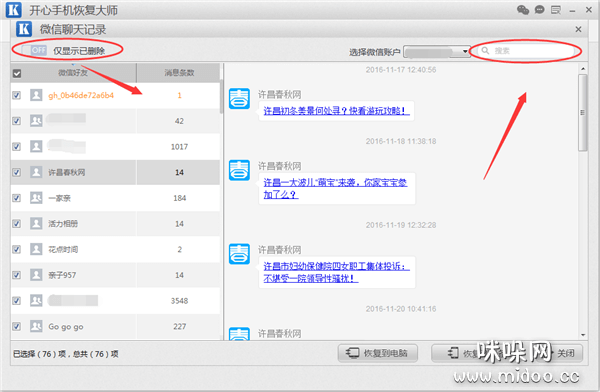Toggle the select-all checkbox in header
Viewport: 600px width, 392px height.
point(17,73)
